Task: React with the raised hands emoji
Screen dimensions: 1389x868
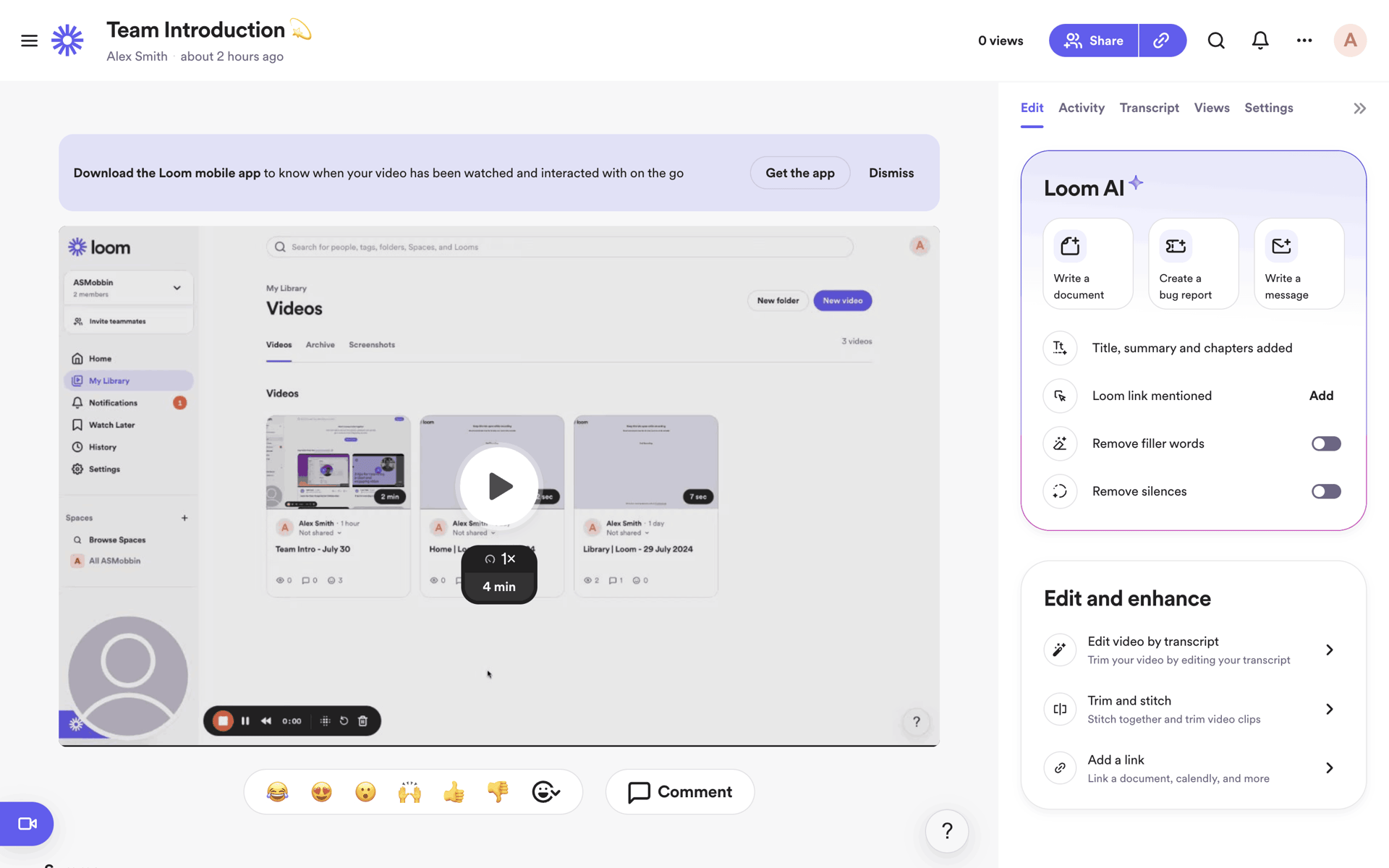Action: click(409, 792)
